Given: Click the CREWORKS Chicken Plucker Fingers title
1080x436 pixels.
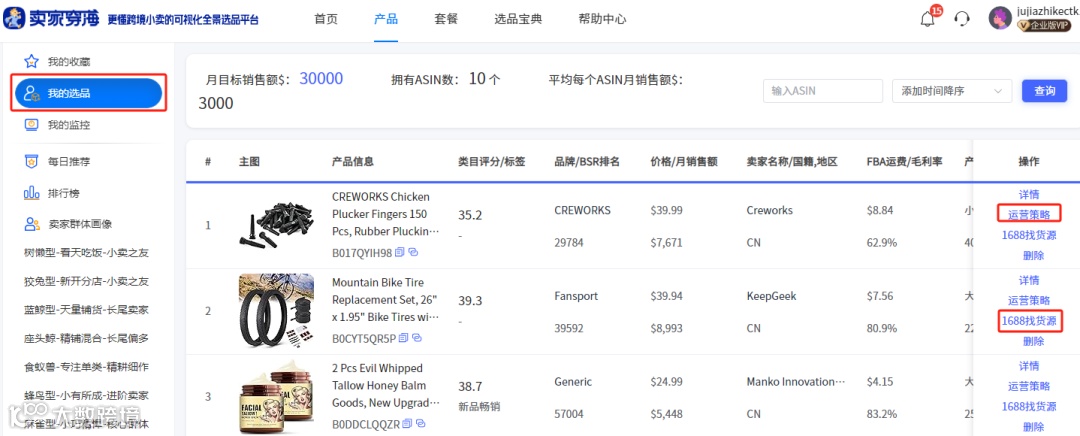Looking at the screenshot, I should click(386, 214).
